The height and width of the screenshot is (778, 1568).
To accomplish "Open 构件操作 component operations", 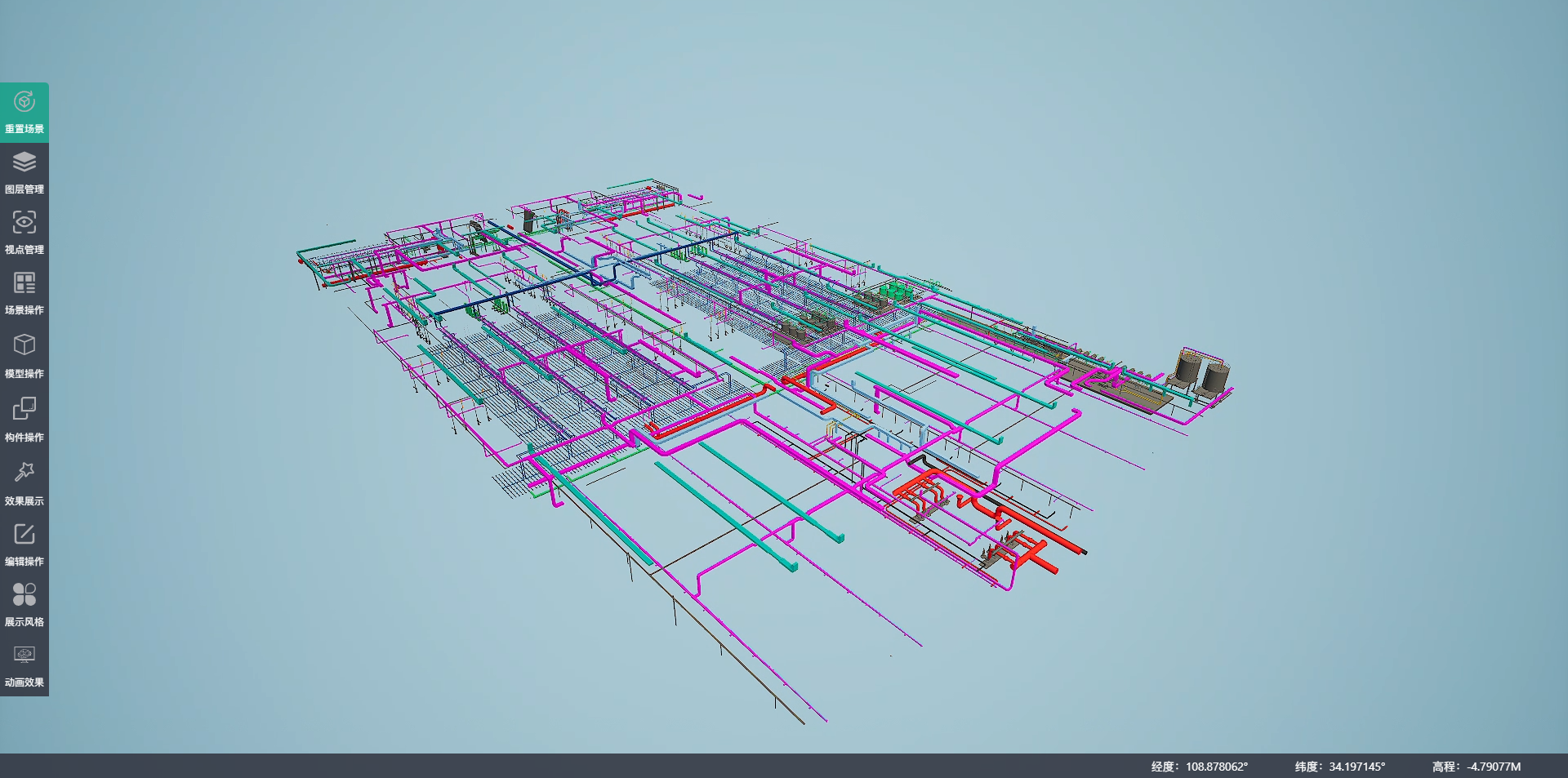I will point(24,420).
